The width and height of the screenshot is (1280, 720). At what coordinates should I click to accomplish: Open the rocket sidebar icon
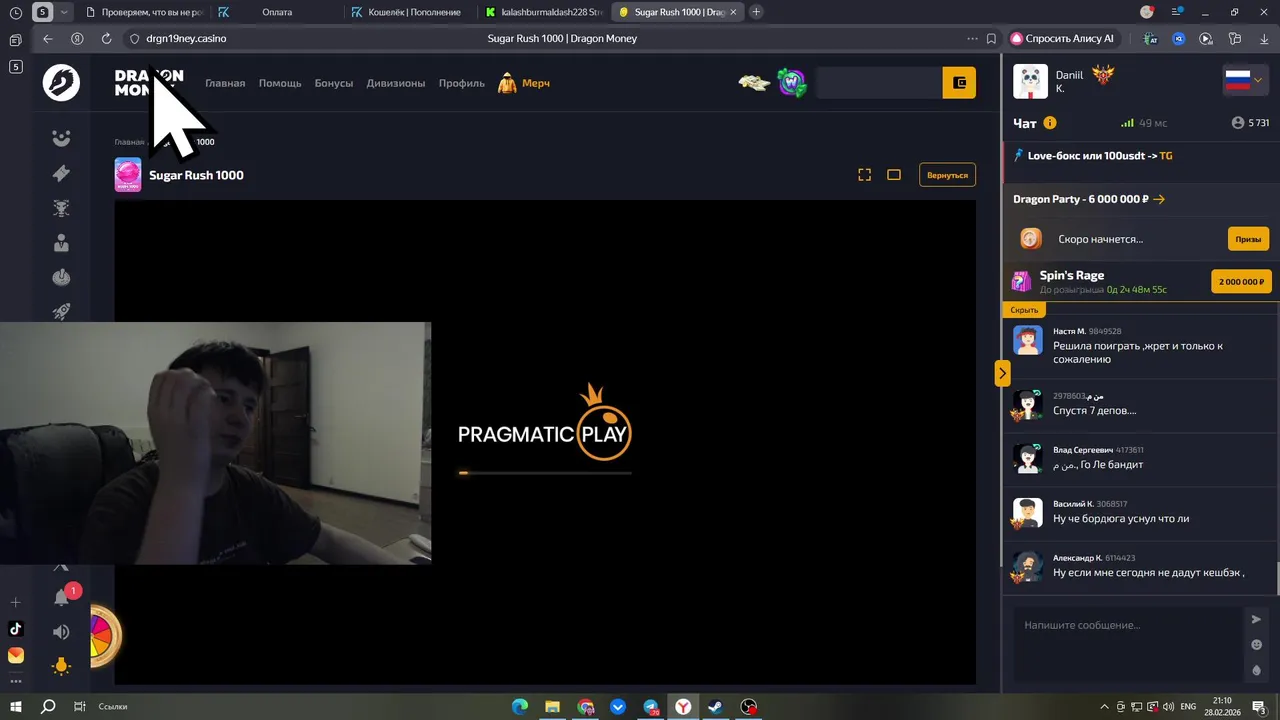point(61,312)
